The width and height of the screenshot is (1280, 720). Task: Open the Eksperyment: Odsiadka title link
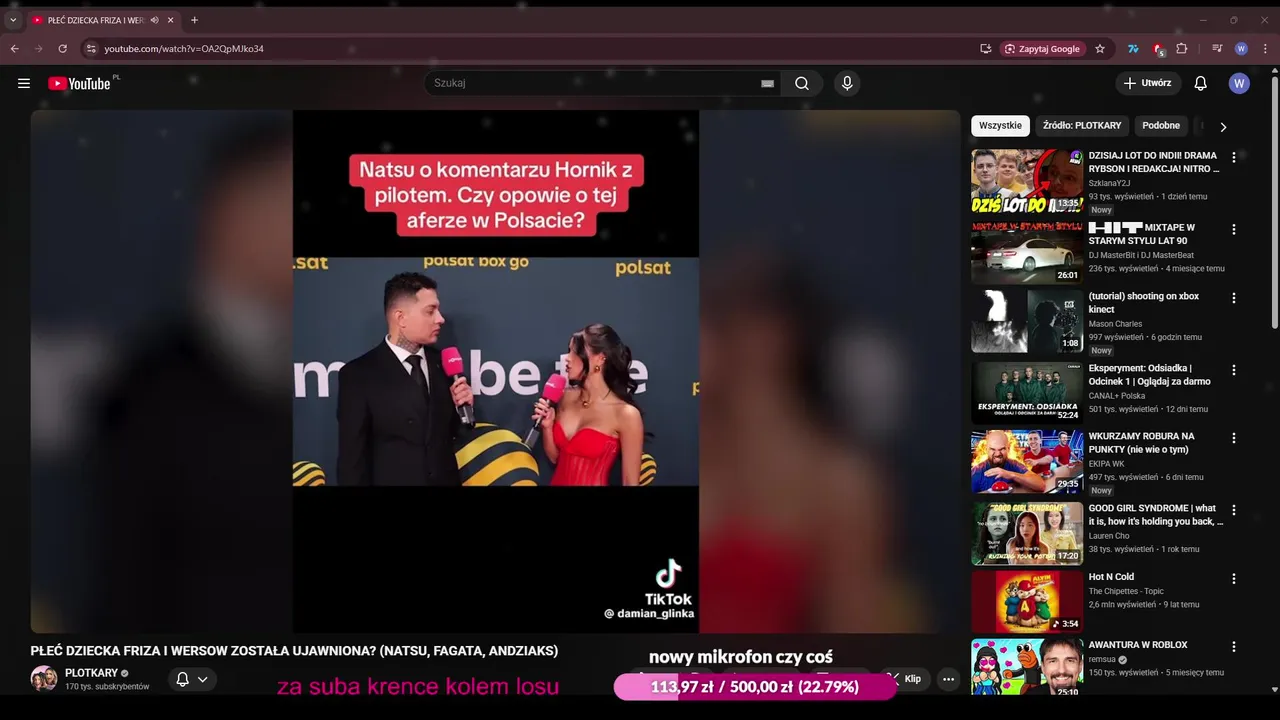pos(1149,374)
